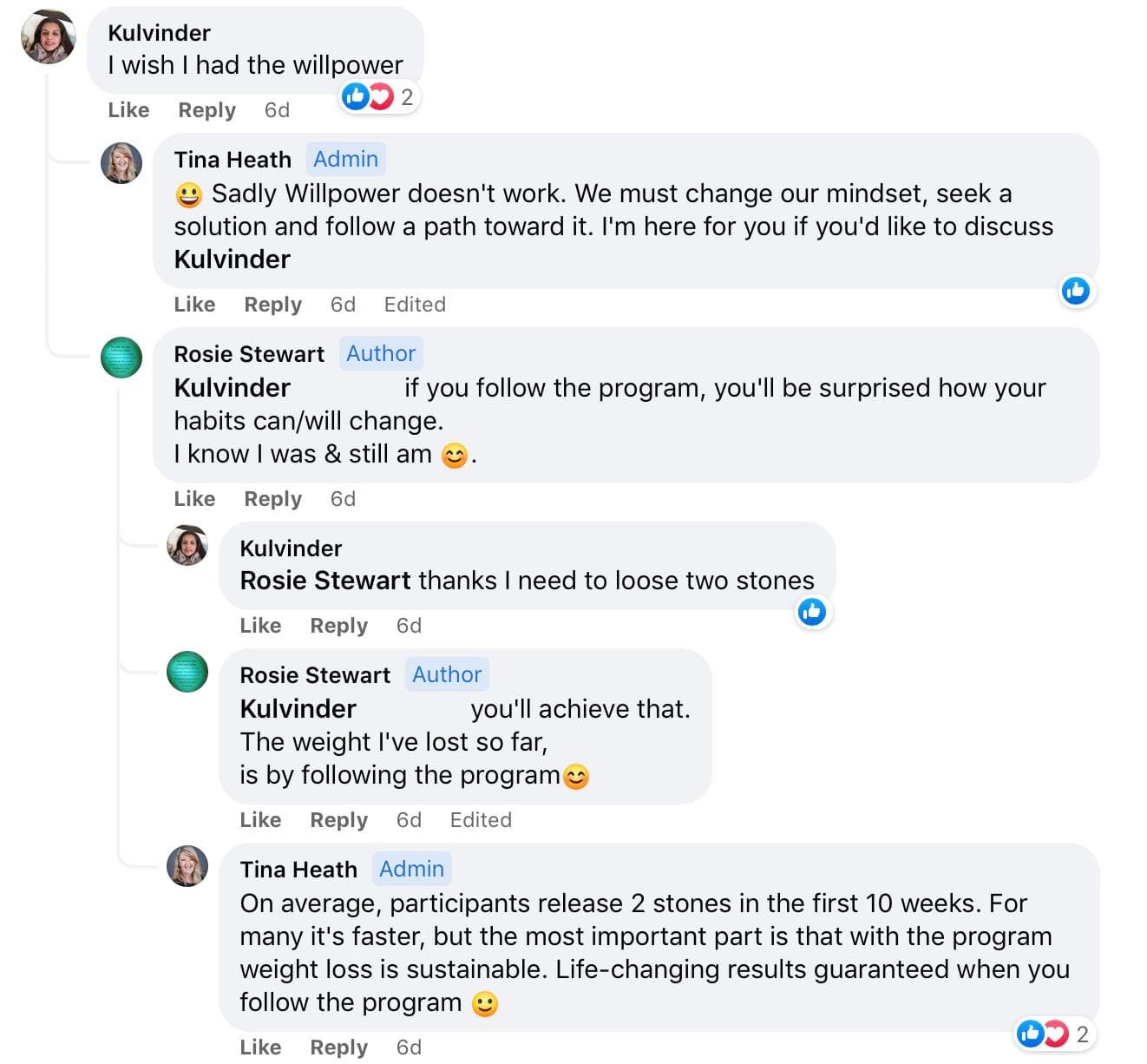Like Rosie Stewart's "habits can/will change" reply
This screenshot has height=1064, width=1147.
click(194, 499)
